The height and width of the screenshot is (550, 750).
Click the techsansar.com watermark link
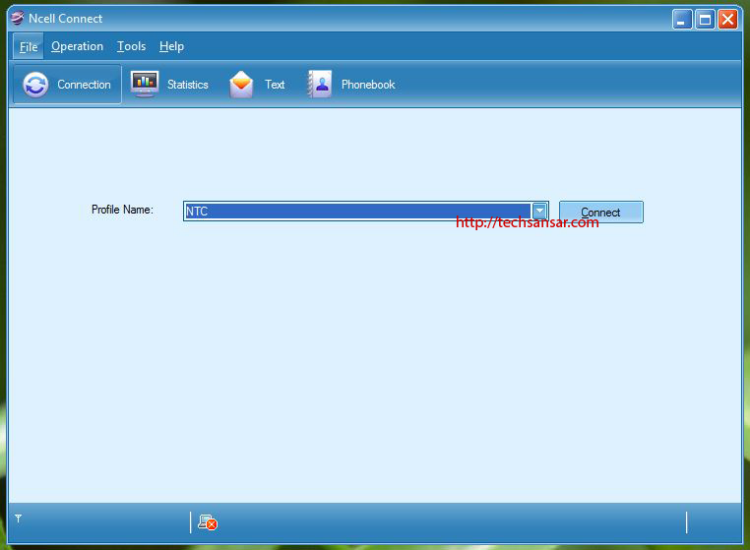click(x=526, y=223)
